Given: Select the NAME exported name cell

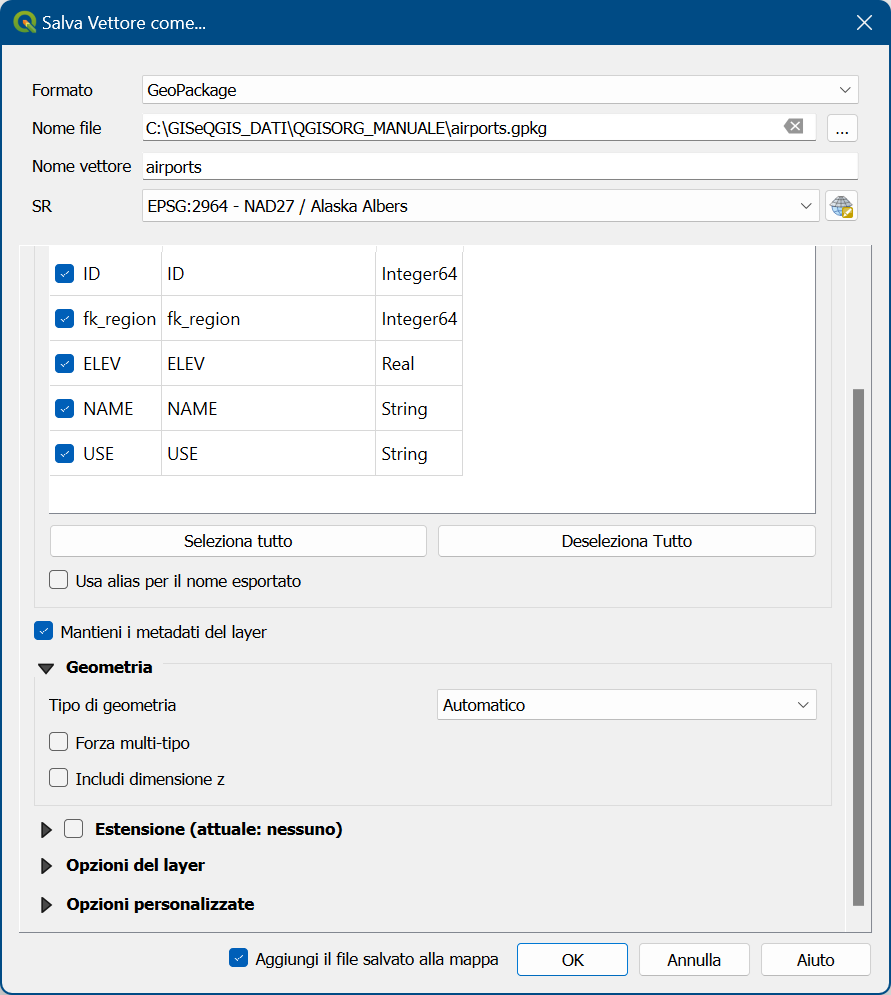Looking at the screenshot, I should click(268, 409).
